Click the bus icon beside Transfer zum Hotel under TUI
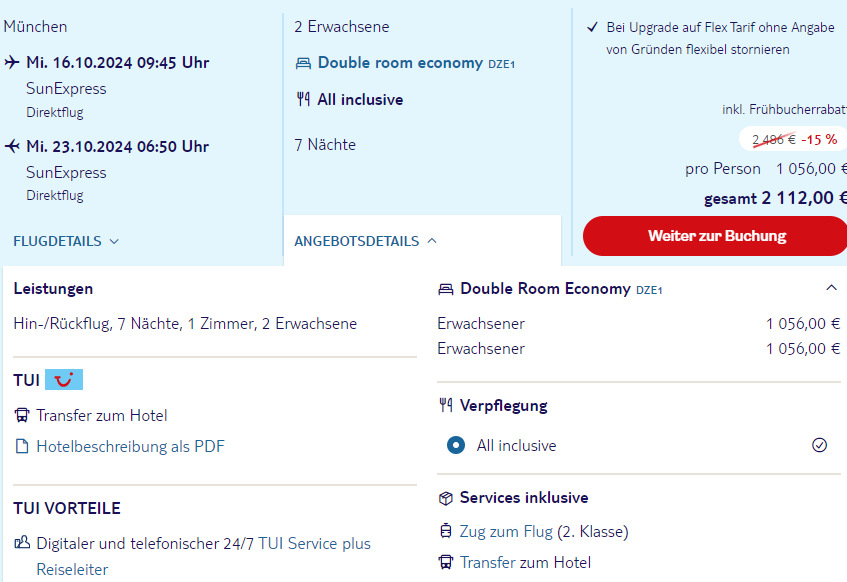 [x=22, y=415]
